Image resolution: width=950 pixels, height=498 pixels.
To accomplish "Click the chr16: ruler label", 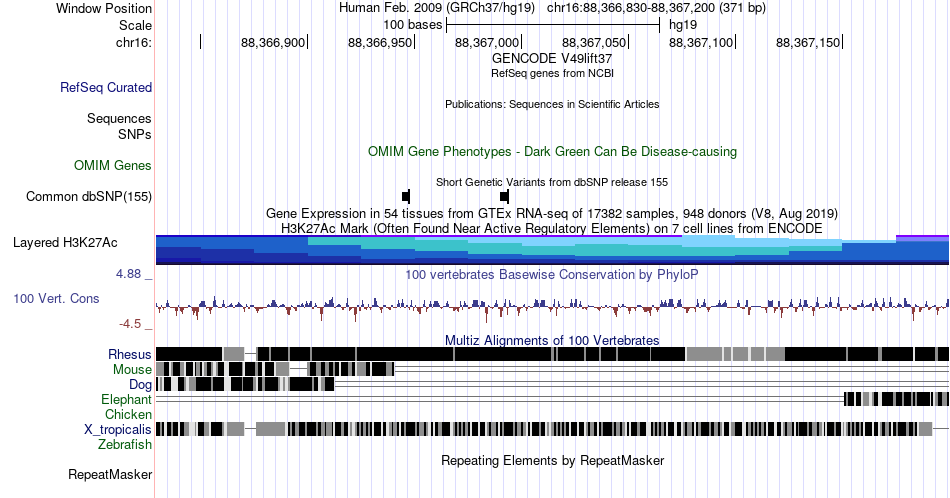I will [x=134, y=42].
